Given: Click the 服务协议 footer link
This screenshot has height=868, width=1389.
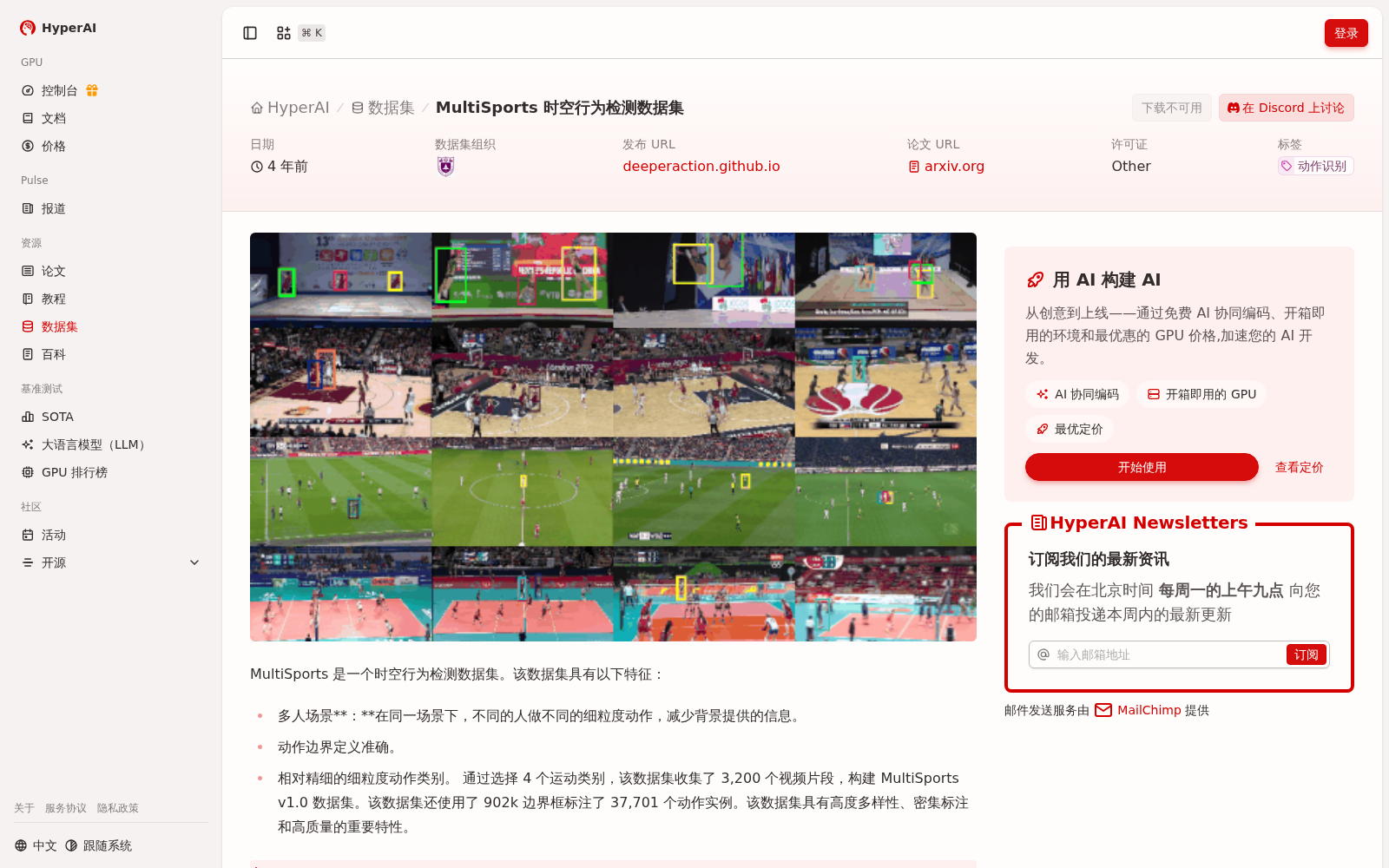Looking at the screenshot, I should (66, 808).
